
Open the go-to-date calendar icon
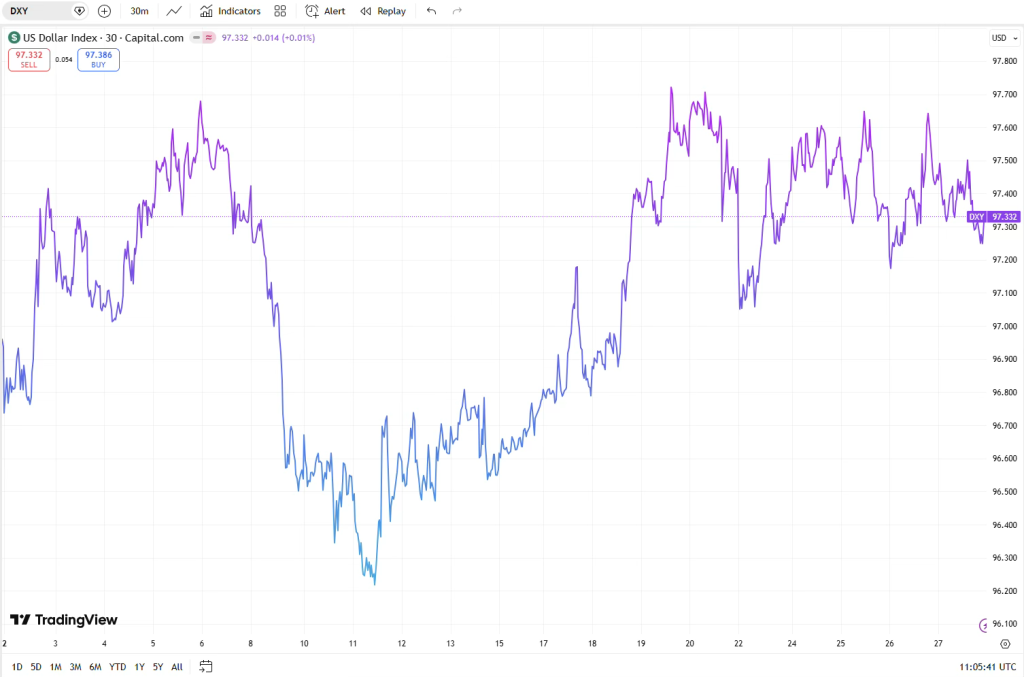pyautogui.click(x=206, y=666)
